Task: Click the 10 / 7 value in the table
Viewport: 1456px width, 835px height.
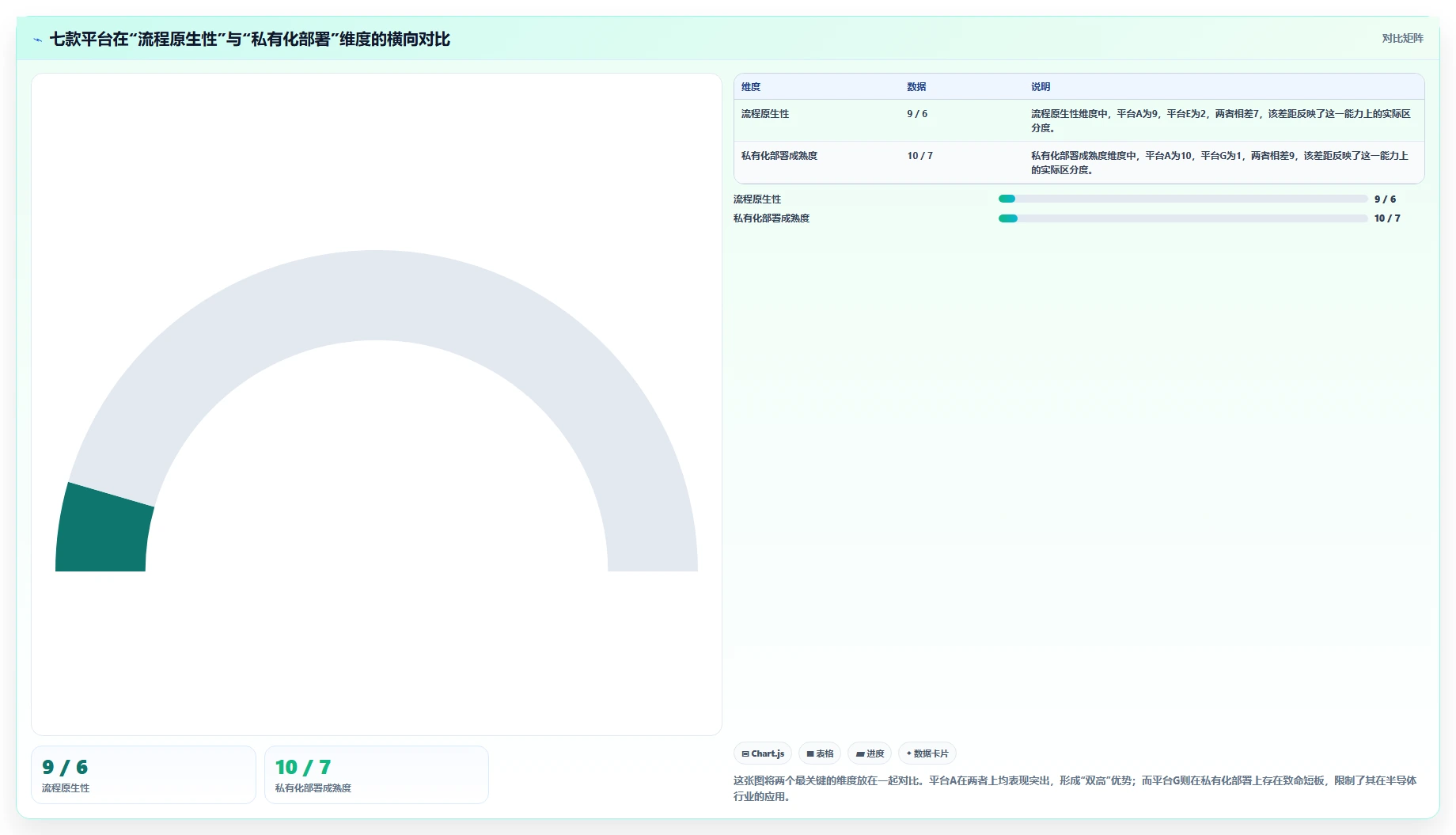Action: pos(920,156)
